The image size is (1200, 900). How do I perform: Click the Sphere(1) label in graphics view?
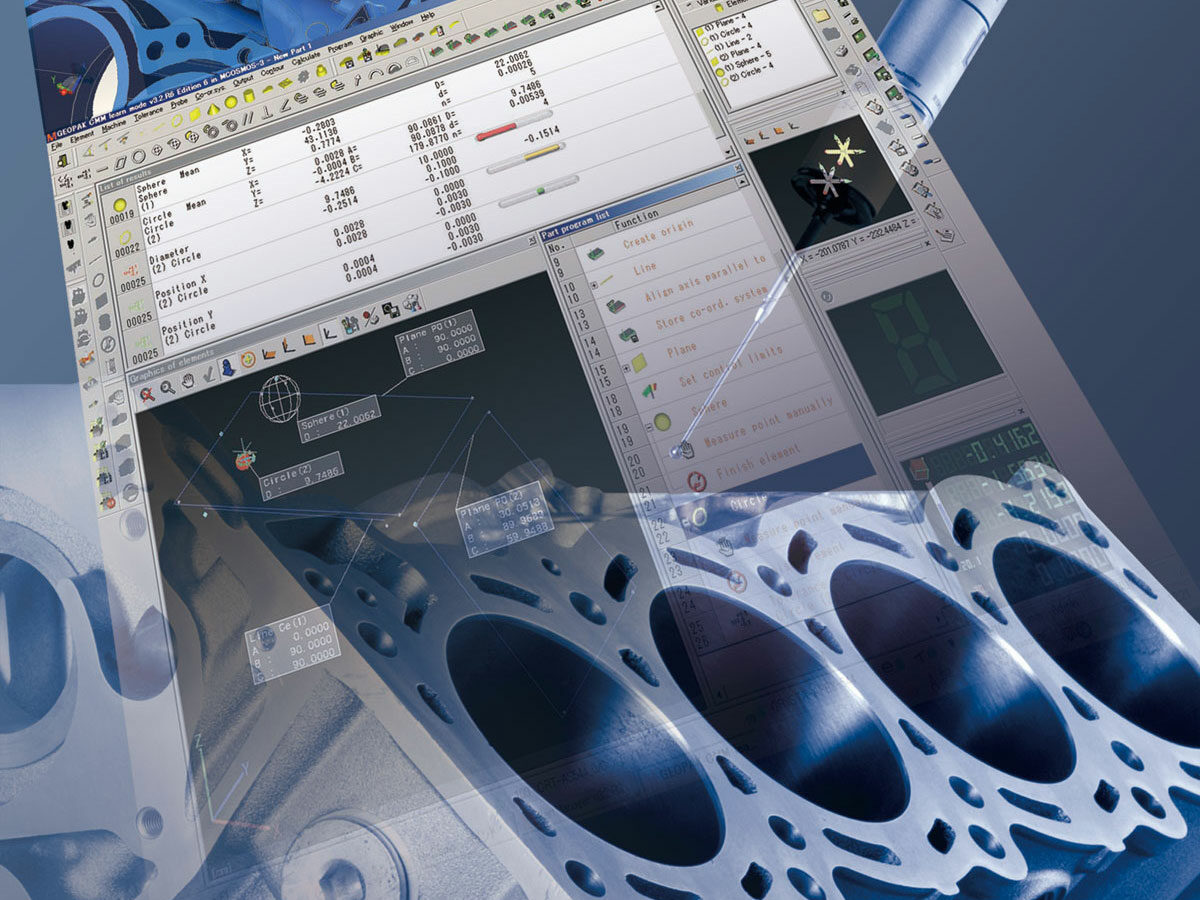pos(341,414)
